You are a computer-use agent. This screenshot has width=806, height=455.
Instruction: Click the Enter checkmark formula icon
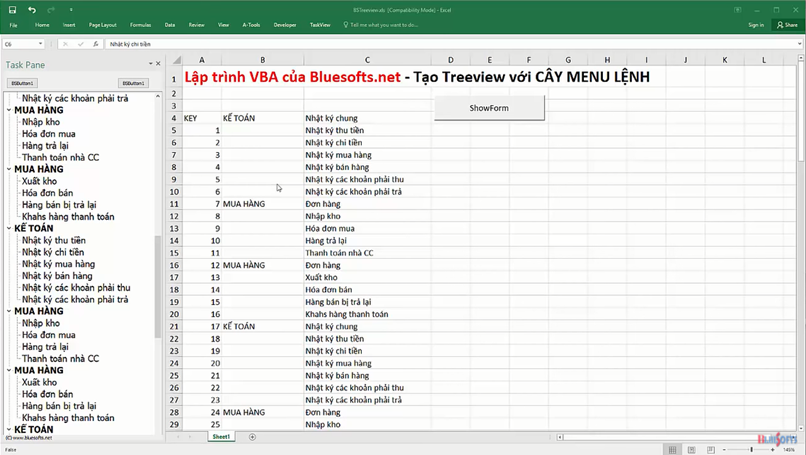[81, 44]
